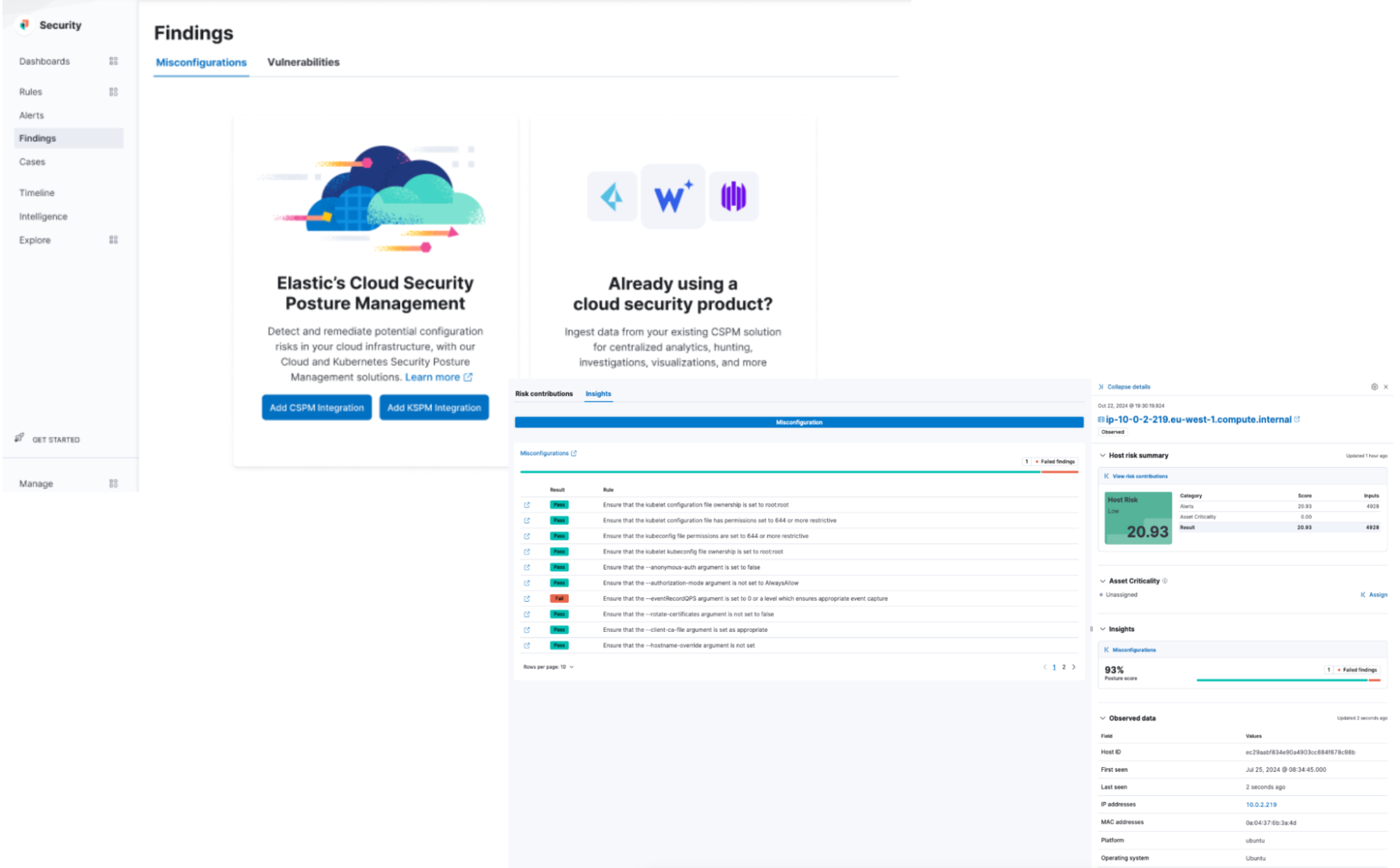Click the blue bird-shaped integration logo tile
The width and height of the screenshot is (1400, 868).
[612, 196]
